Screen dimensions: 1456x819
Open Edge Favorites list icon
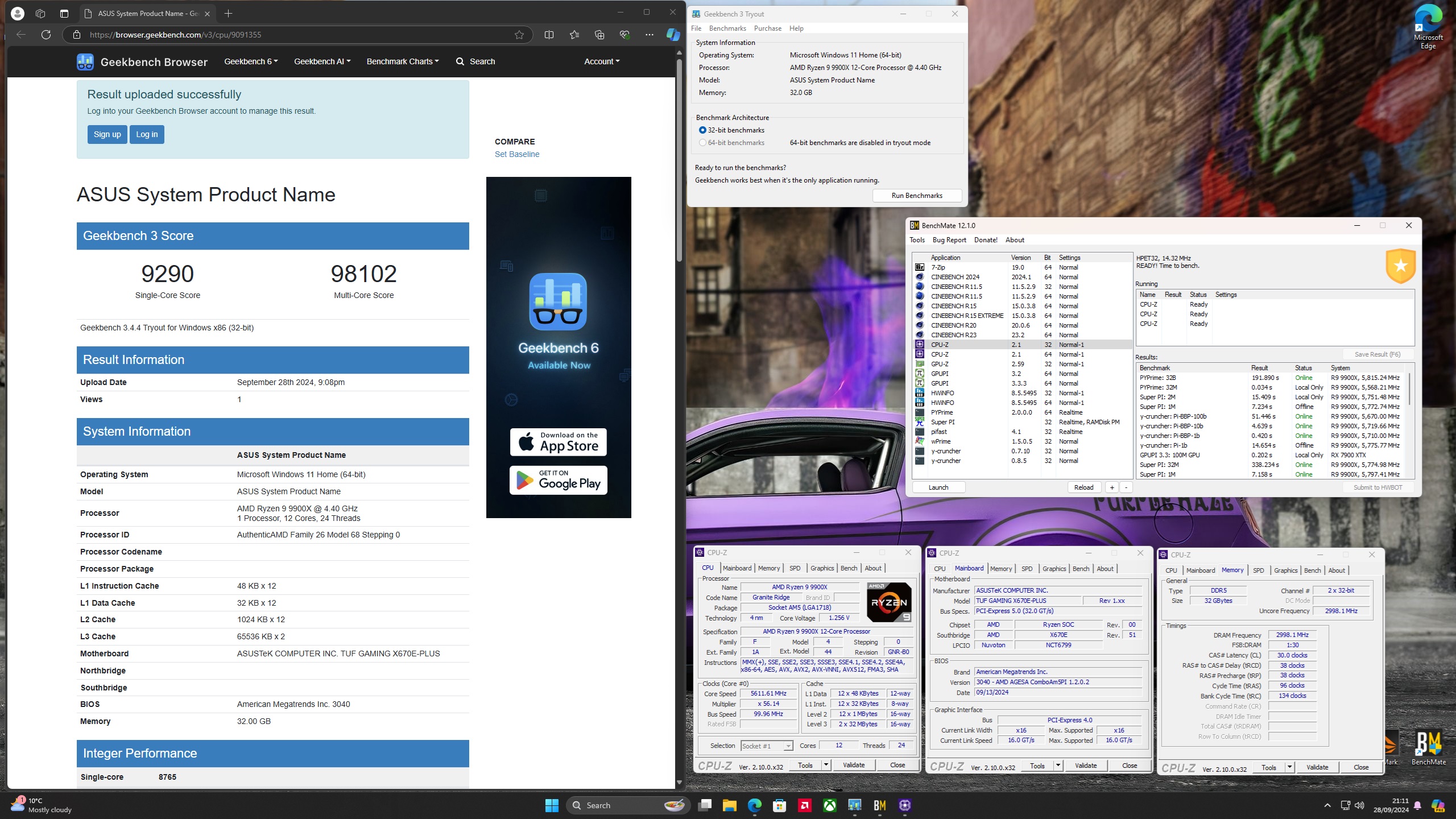574,35
